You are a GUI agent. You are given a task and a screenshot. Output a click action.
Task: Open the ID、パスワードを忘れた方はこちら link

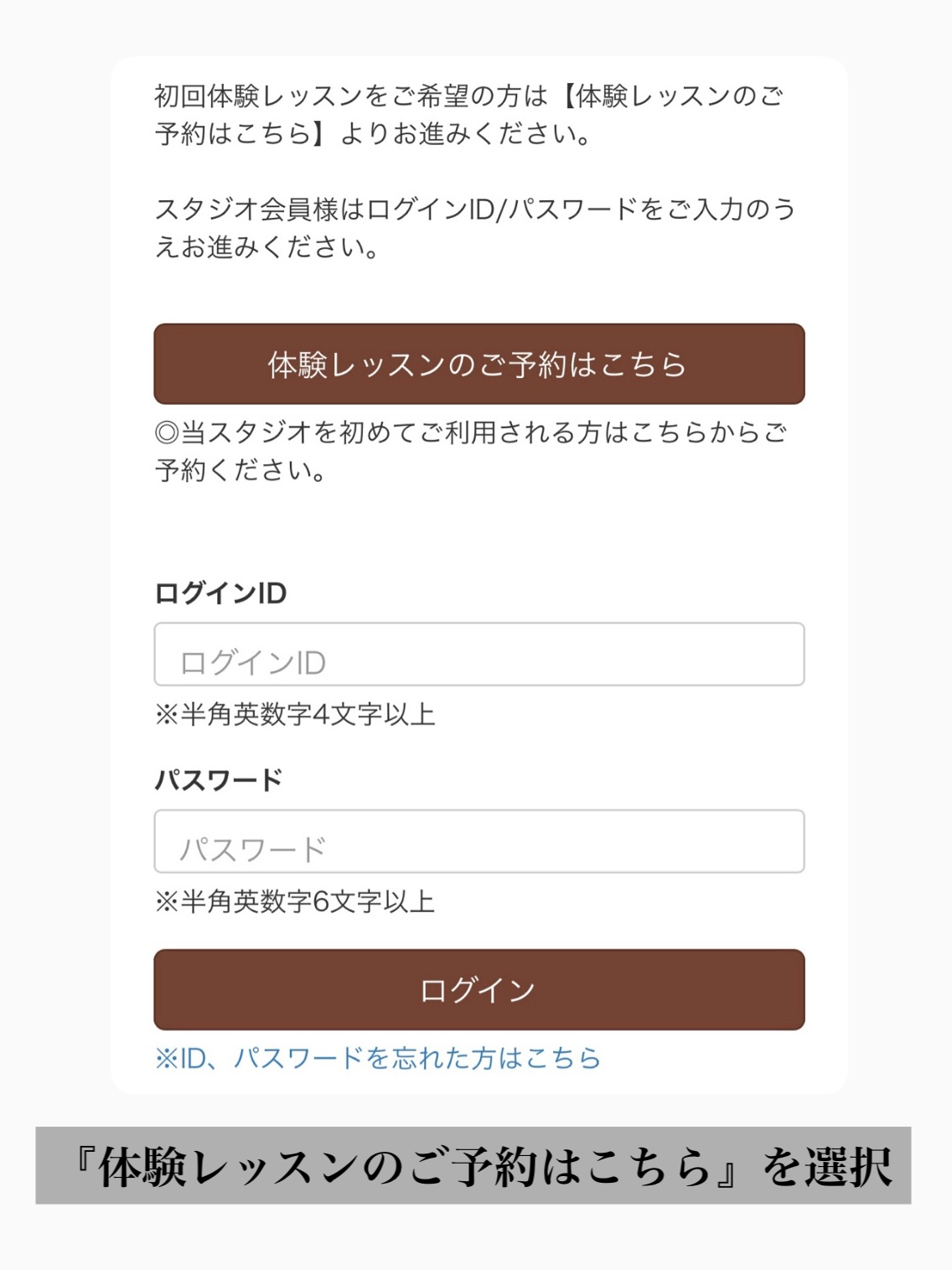378,1058
